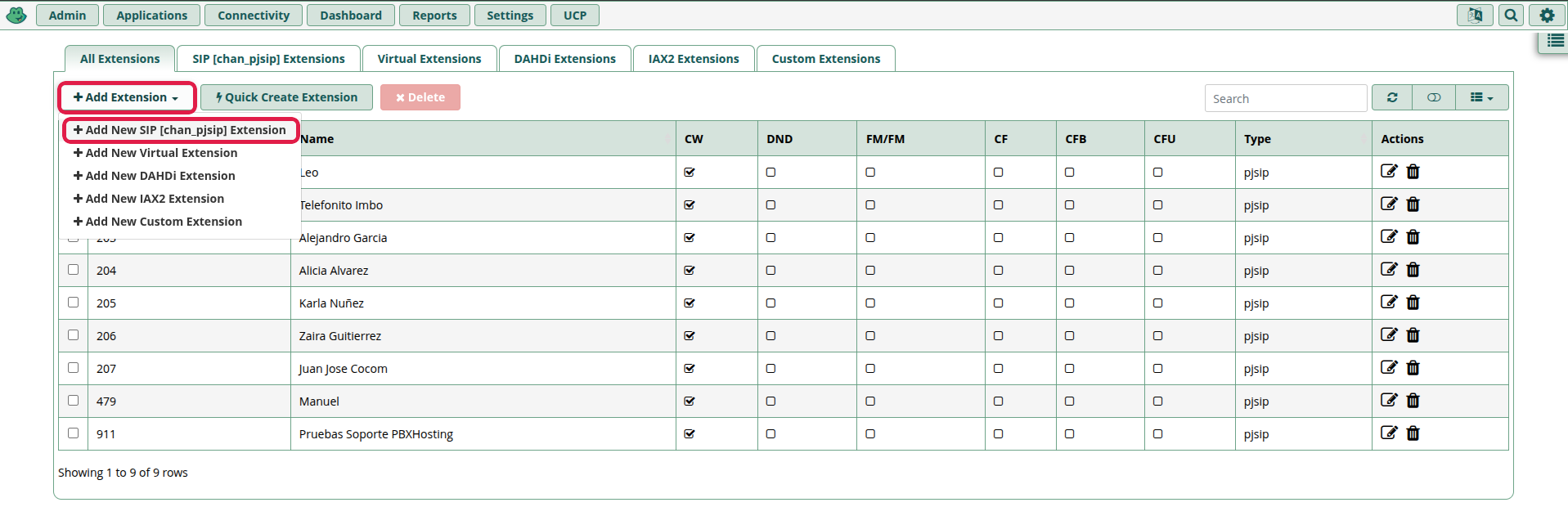Delete extension 911 with trash icon
This screenshot has height=507, width=1568.
[1413, 433]
